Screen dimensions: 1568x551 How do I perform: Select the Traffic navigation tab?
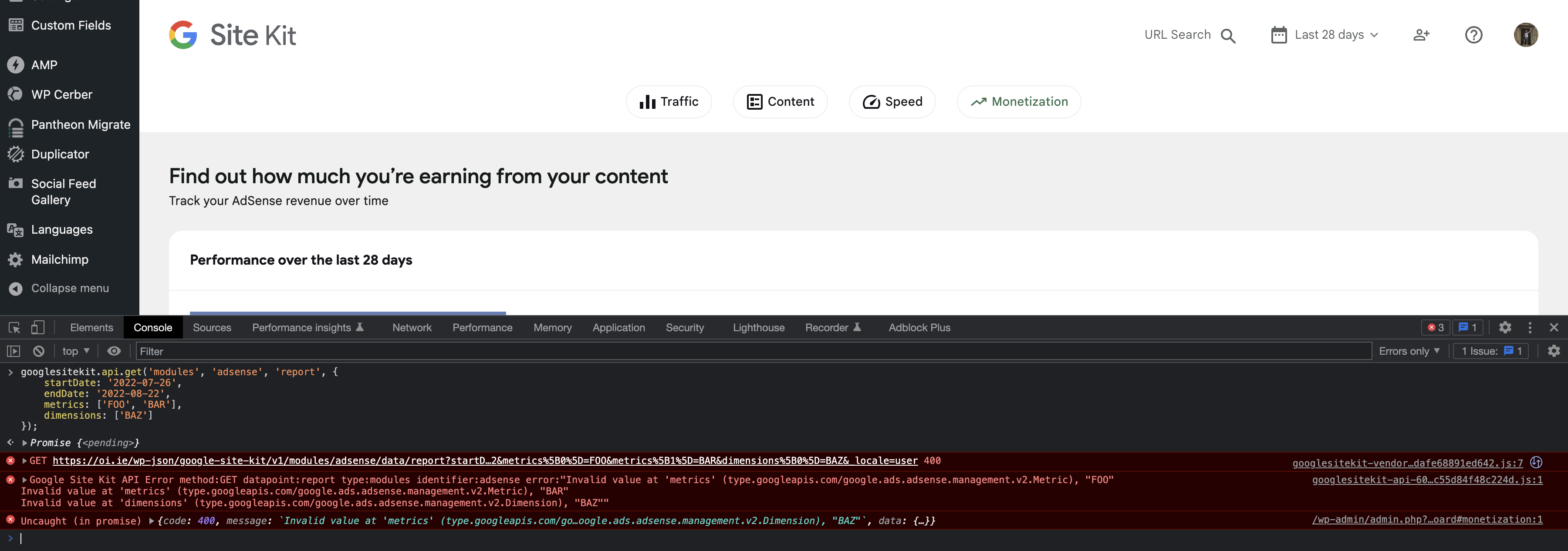point(668,101)
